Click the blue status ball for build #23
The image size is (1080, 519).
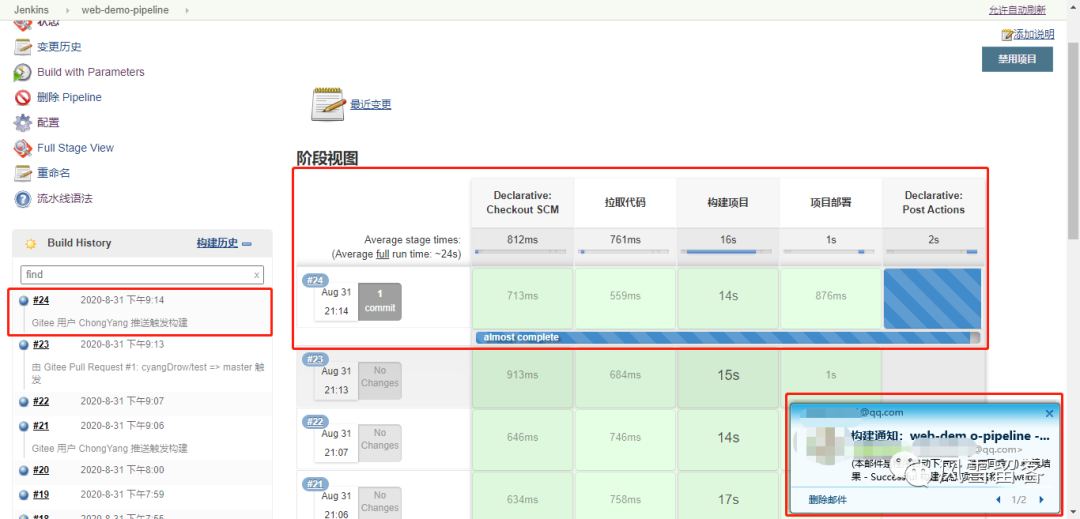click(x=23, y=344)
